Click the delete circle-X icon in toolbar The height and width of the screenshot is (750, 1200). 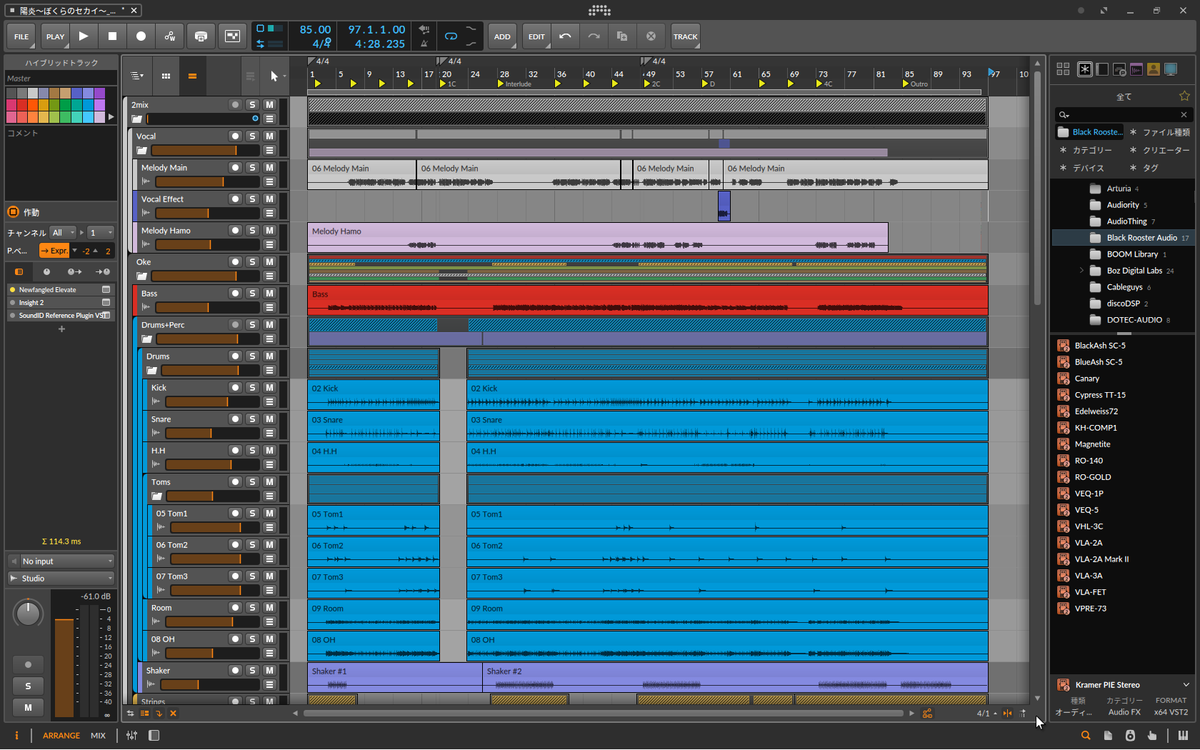coord(651,36)
